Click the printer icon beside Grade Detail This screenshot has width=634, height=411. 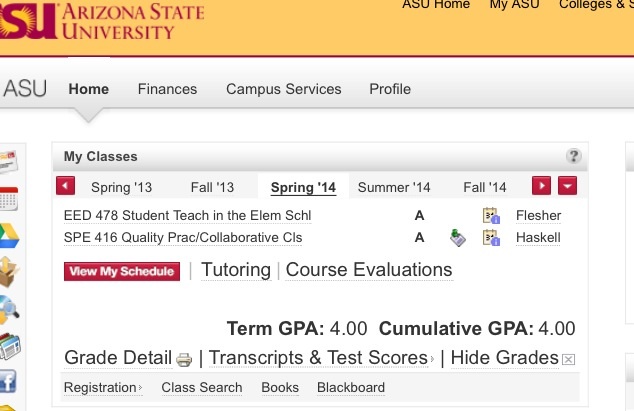184,359
